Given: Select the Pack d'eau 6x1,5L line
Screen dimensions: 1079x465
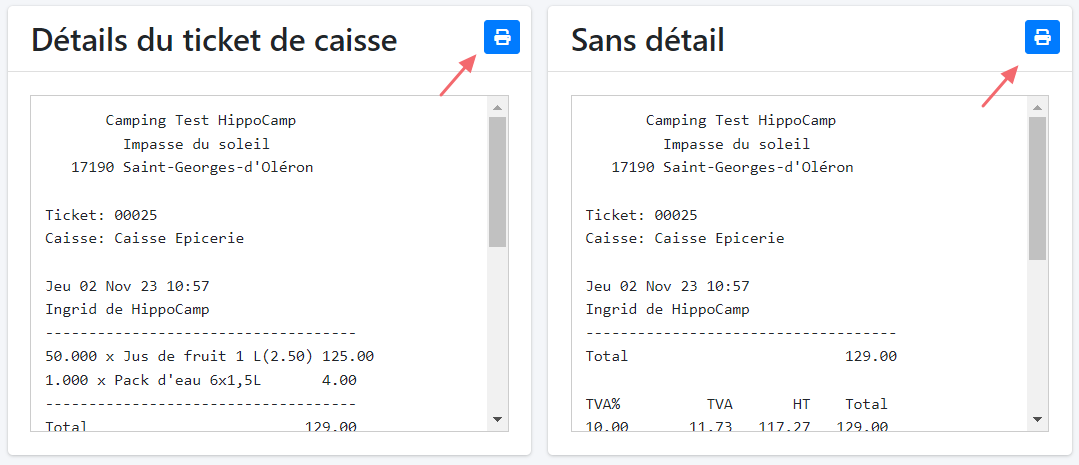Looking at the screenshot, I should [x=201, y=380].
